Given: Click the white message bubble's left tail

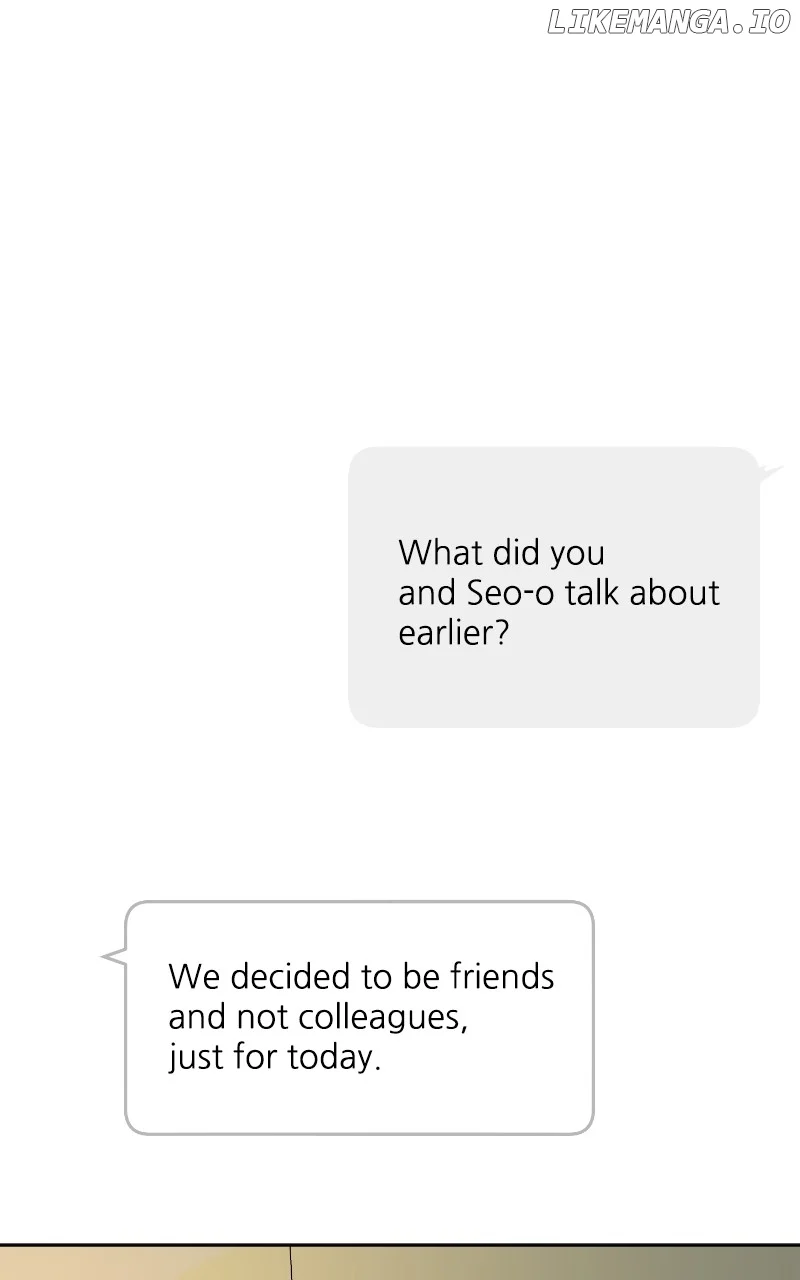Looking at the screenshot, I should 114,956.
